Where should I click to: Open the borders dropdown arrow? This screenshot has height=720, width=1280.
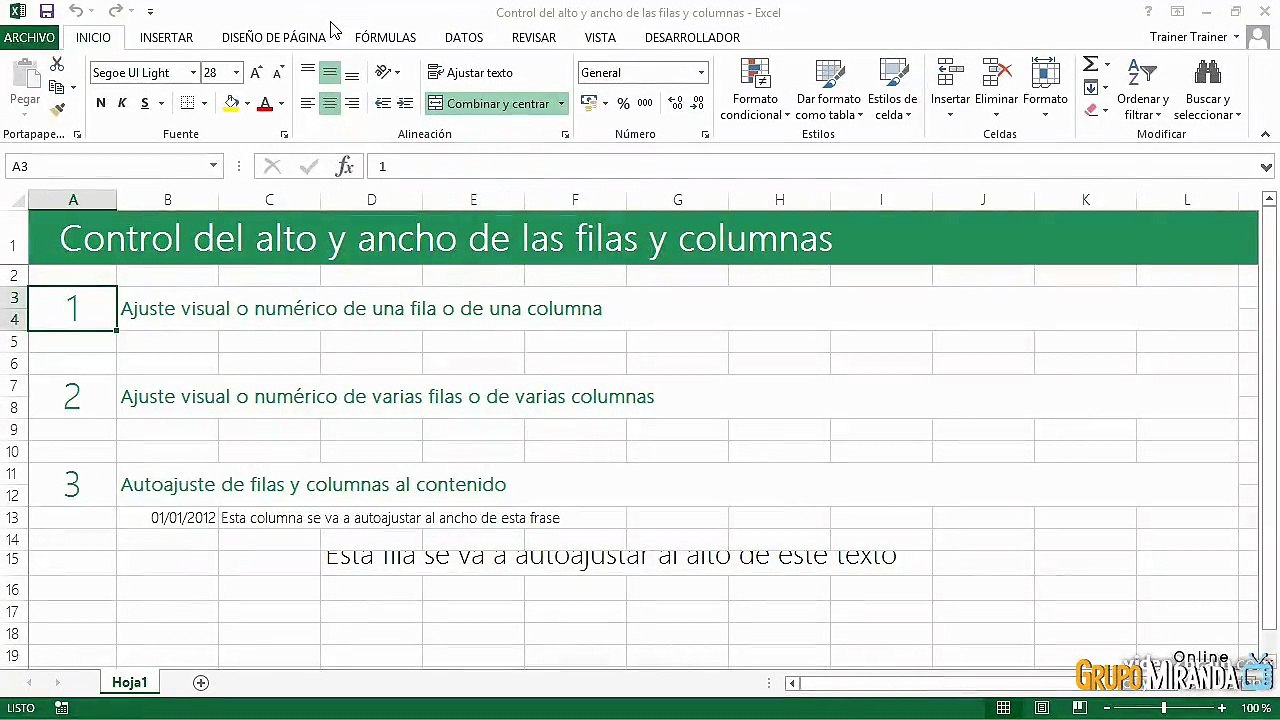(204, 103)
